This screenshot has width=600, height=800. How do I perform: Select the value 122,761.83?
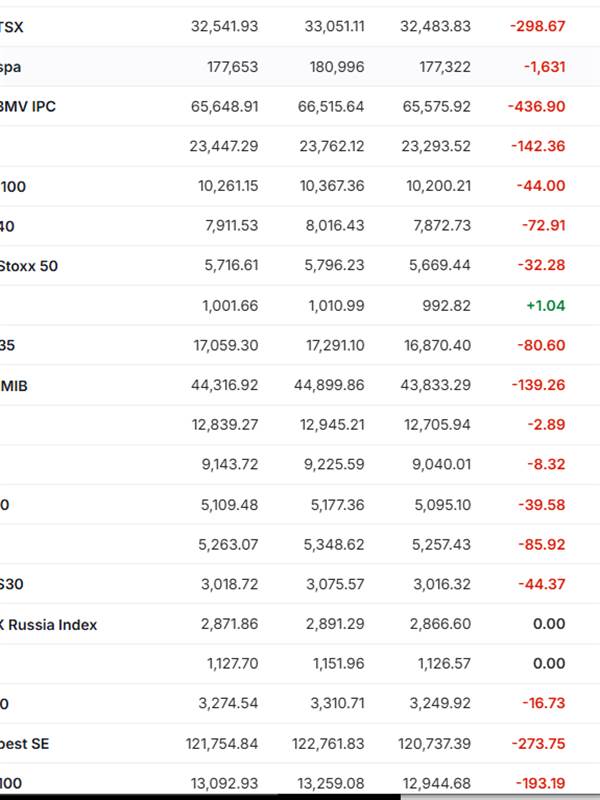click(329, 743)
